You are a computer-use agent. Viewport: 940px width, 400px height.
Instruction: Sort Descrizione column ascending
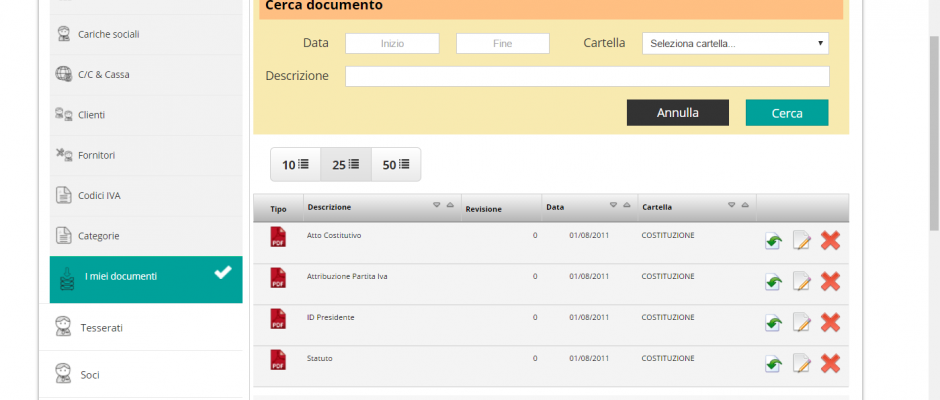(x=450, y=205)
